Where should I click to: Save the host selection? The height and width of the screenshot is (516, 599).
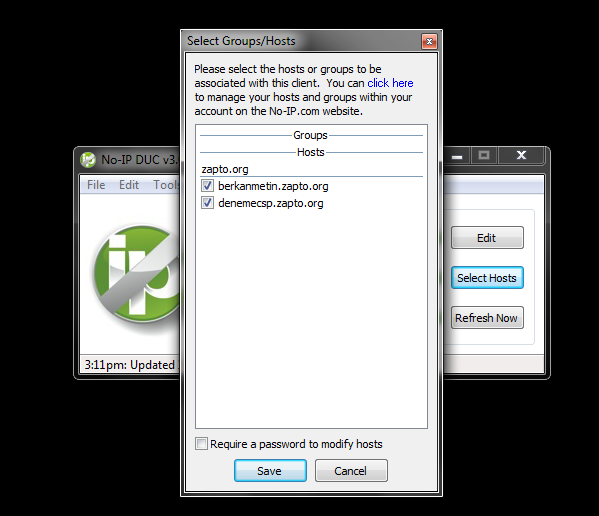(x=270, y=471)
